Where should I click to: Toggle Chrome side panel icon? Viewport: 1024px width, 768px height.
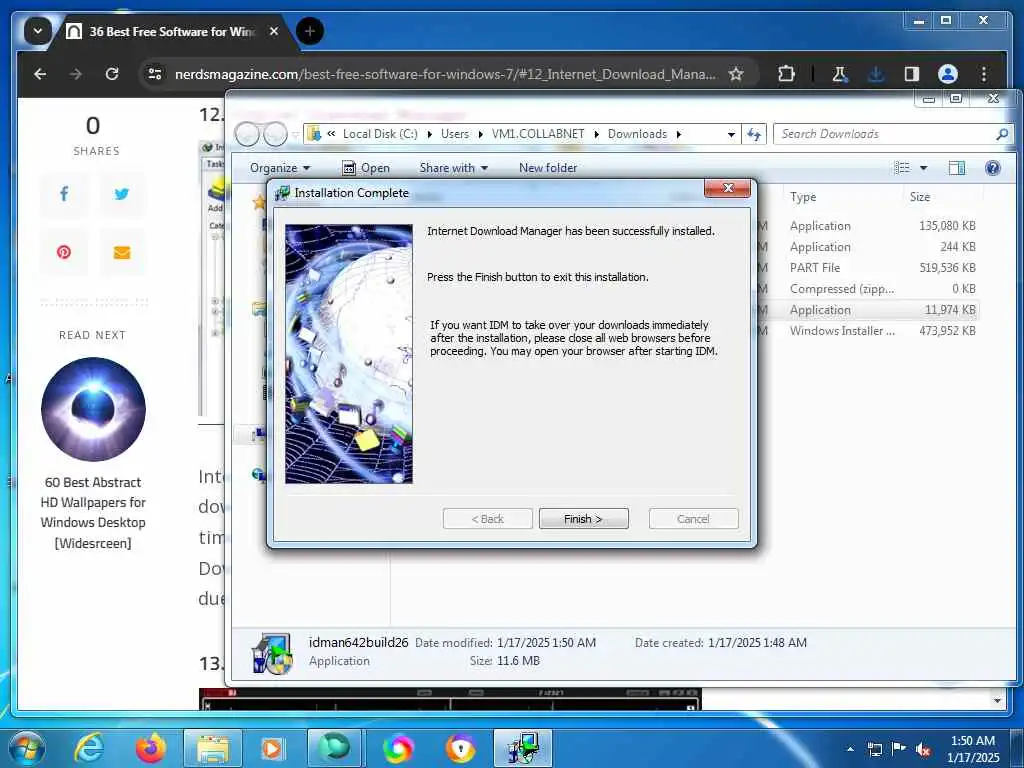click(x=912, y=74)
